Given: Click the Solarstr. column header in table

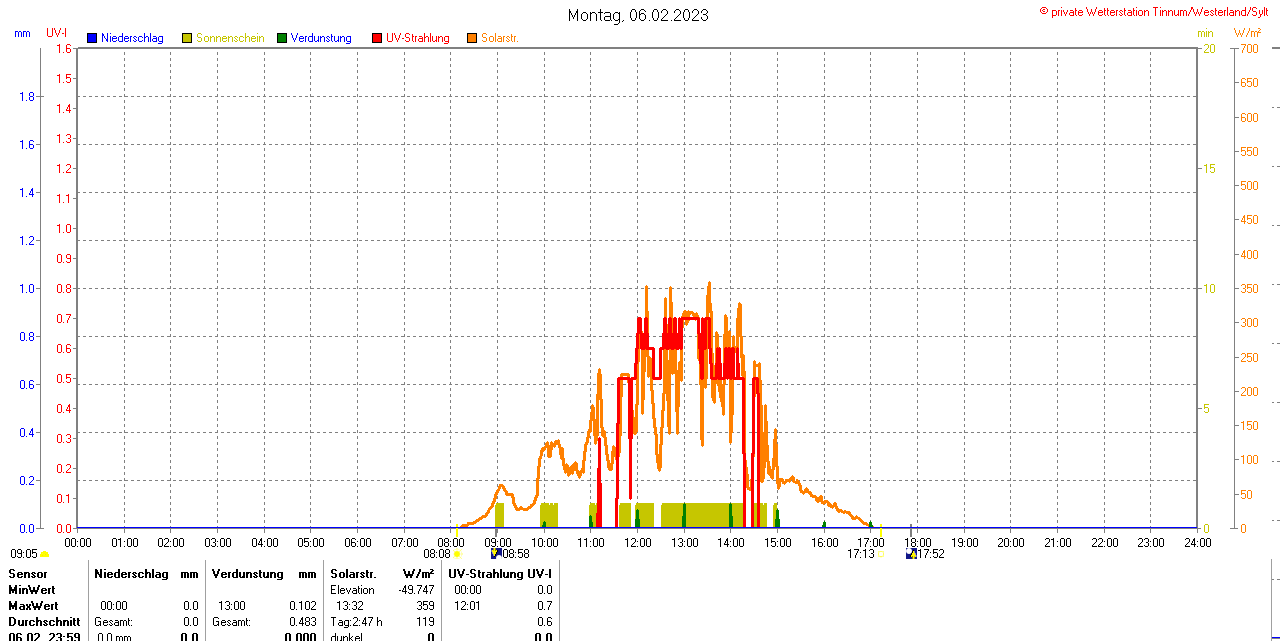Looking at the screenshot, I should click(353, 574).
